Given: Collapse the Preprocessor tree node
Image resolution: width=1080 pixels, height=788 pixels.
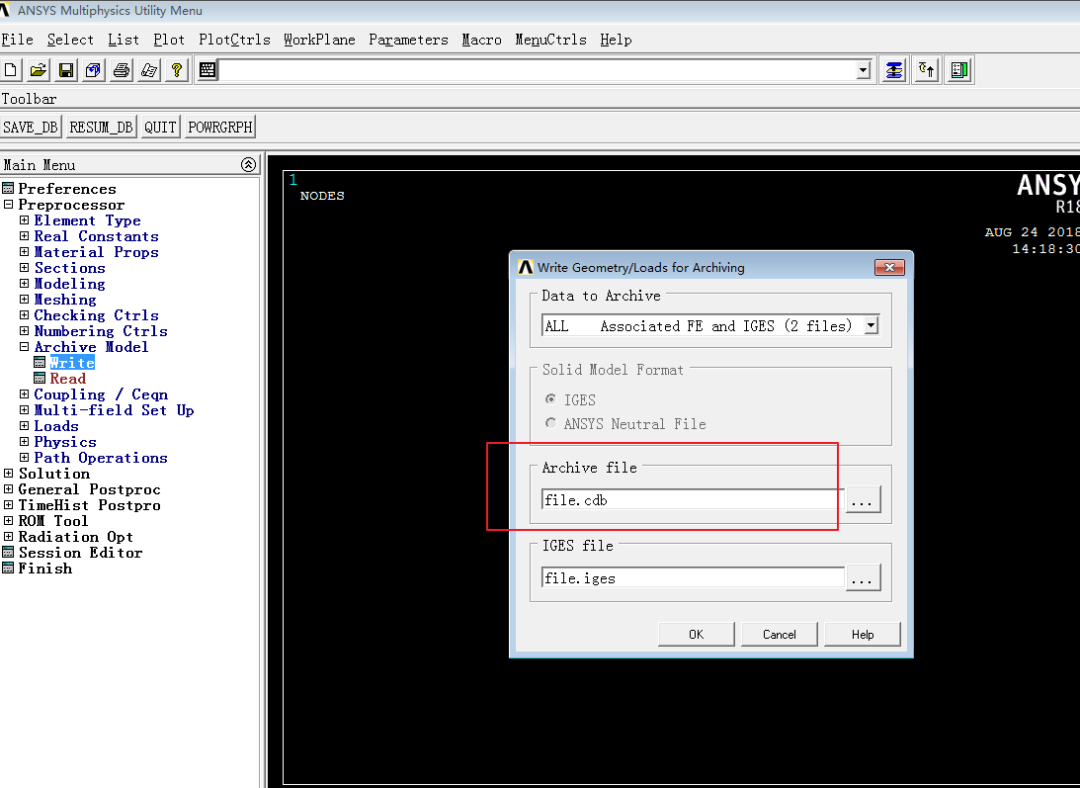Looking at the screenshot, I should pos(8,205).
